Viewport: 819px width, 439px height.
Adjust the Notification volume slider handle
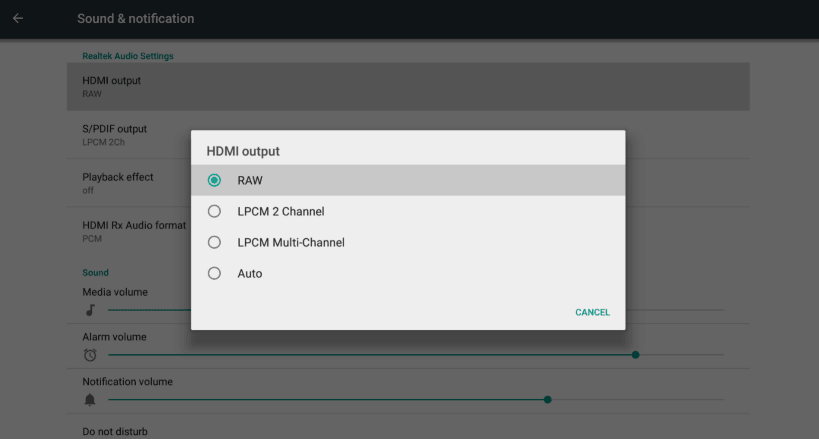[x=547, y=400]
